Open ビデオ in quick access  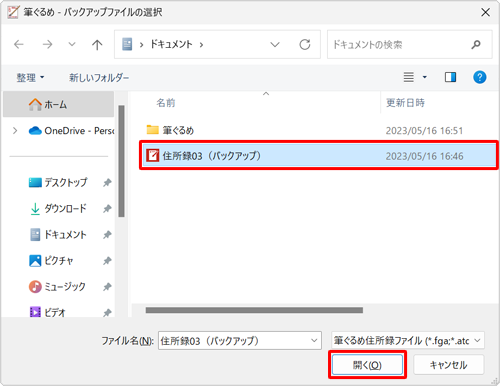[x=47, y=312]
